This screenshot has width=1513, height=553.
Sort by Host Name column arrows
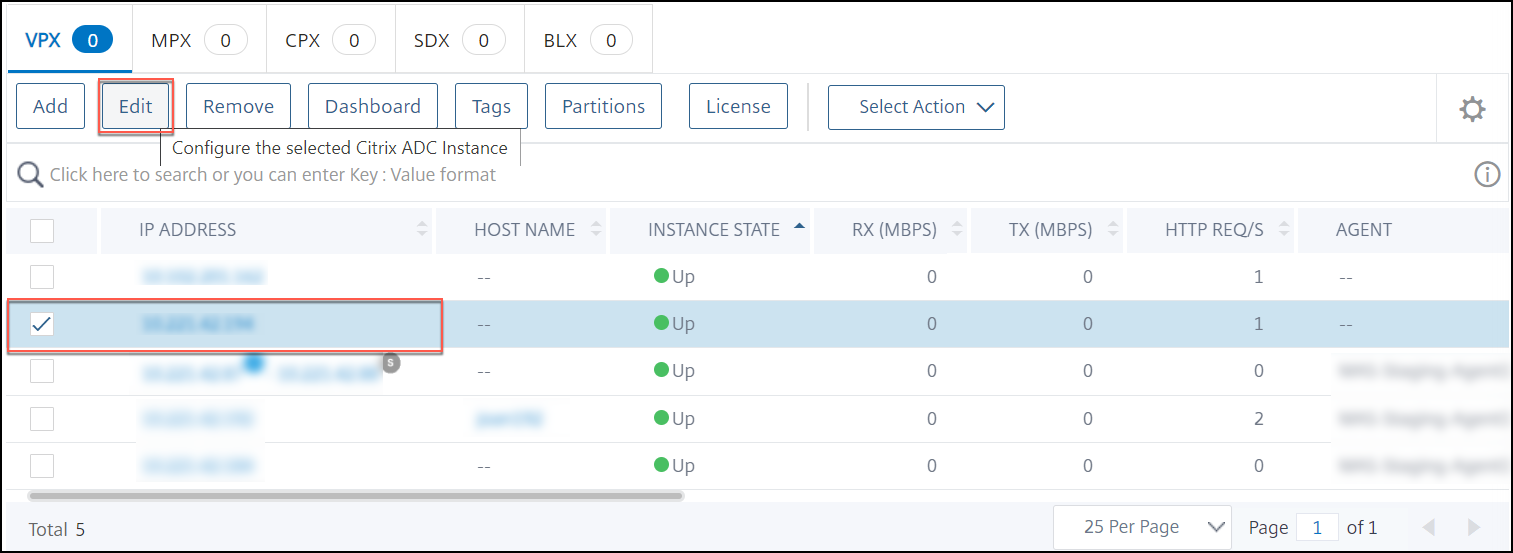(x=597, y=230)
